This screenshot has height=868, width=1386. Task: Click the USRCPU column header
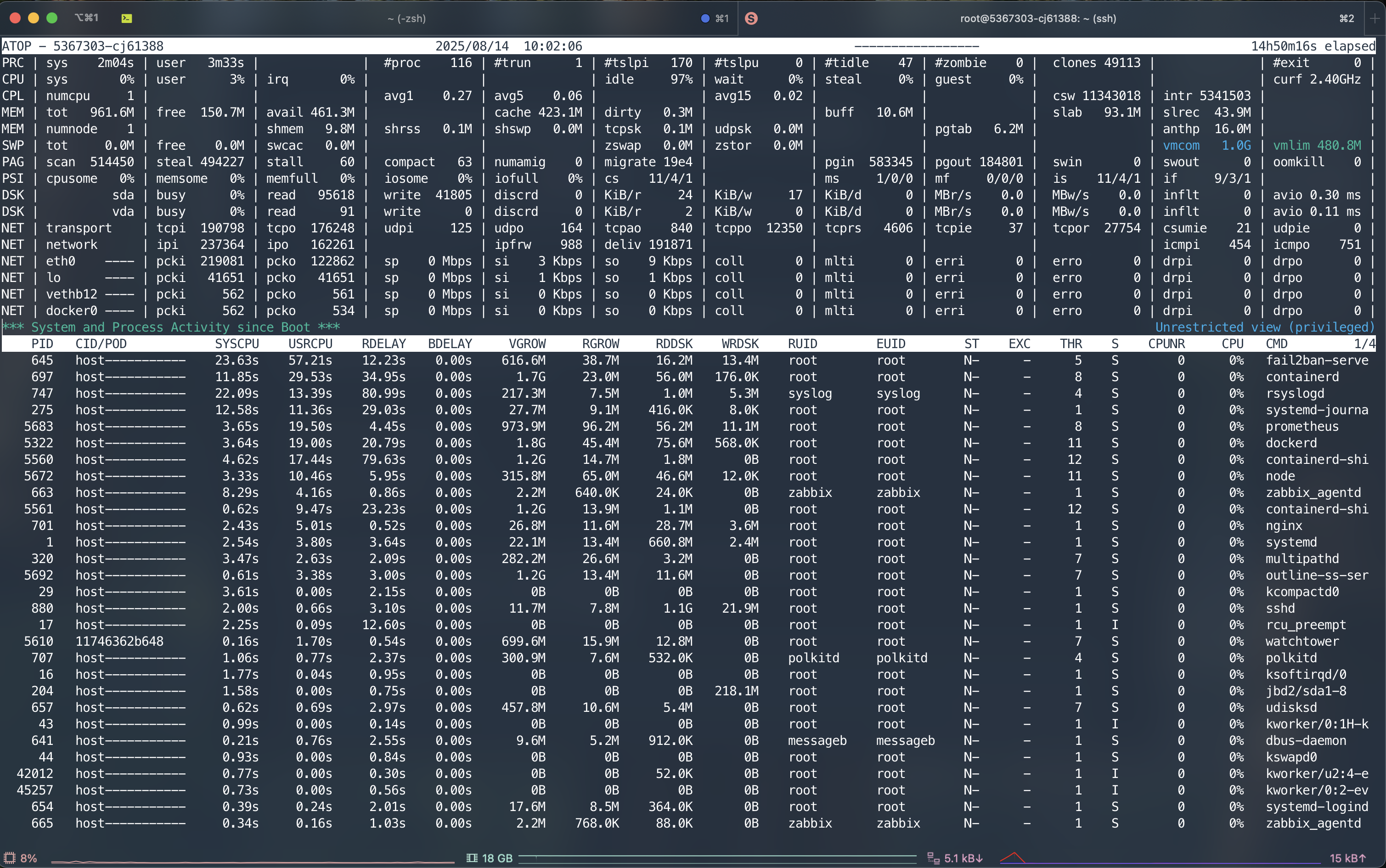(x=310, y=344)
